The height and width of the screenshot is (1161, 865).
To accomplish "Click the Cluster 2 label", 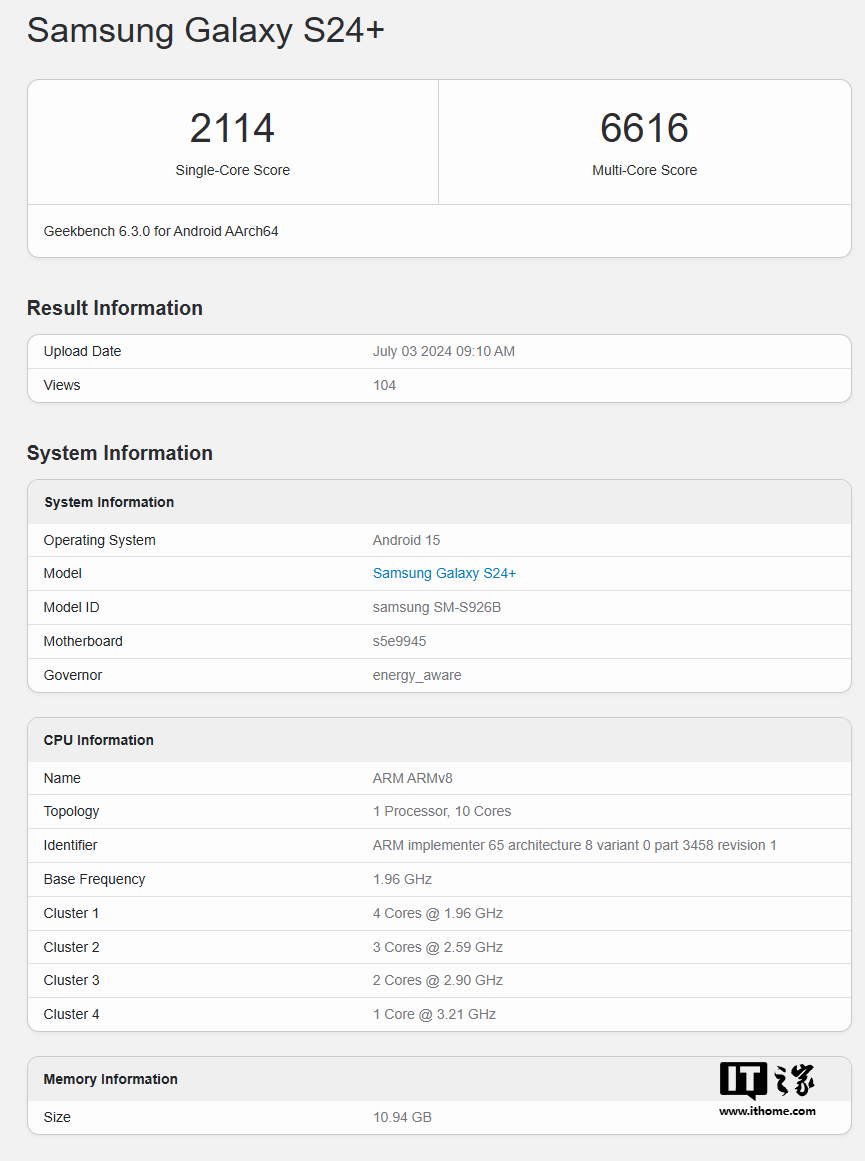I will [71, 948].
